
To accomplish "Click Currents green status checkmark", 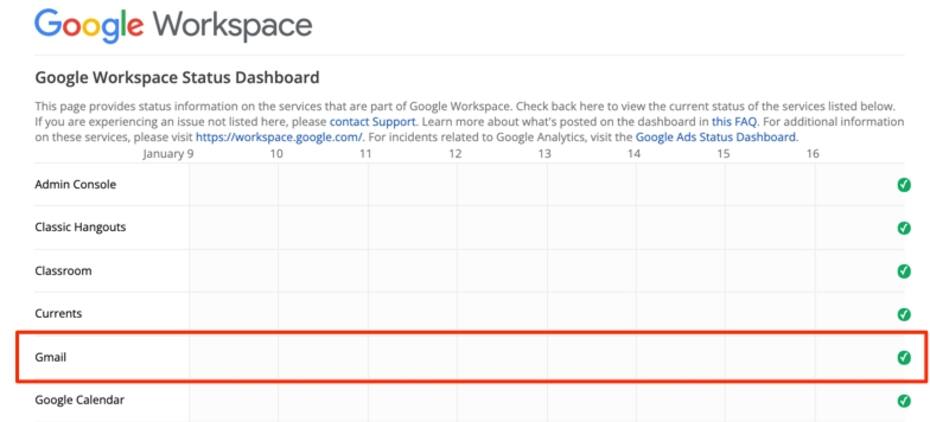I will (903, 314).
